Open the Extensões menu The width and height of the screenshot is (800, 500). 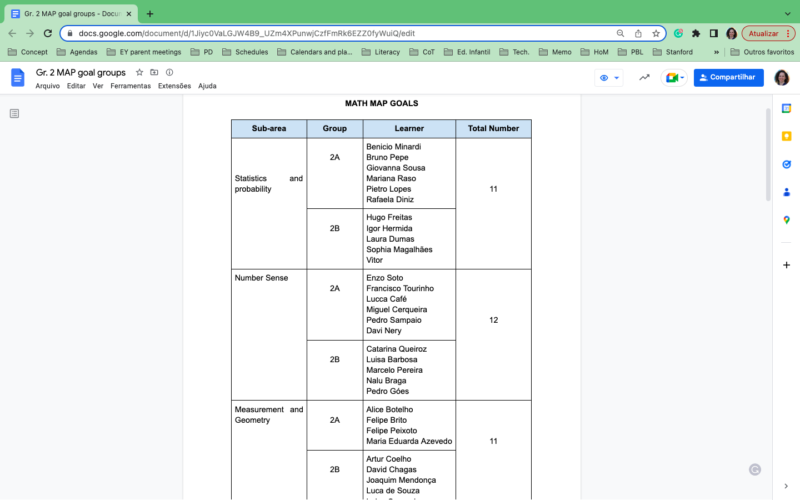click(174, 86)
